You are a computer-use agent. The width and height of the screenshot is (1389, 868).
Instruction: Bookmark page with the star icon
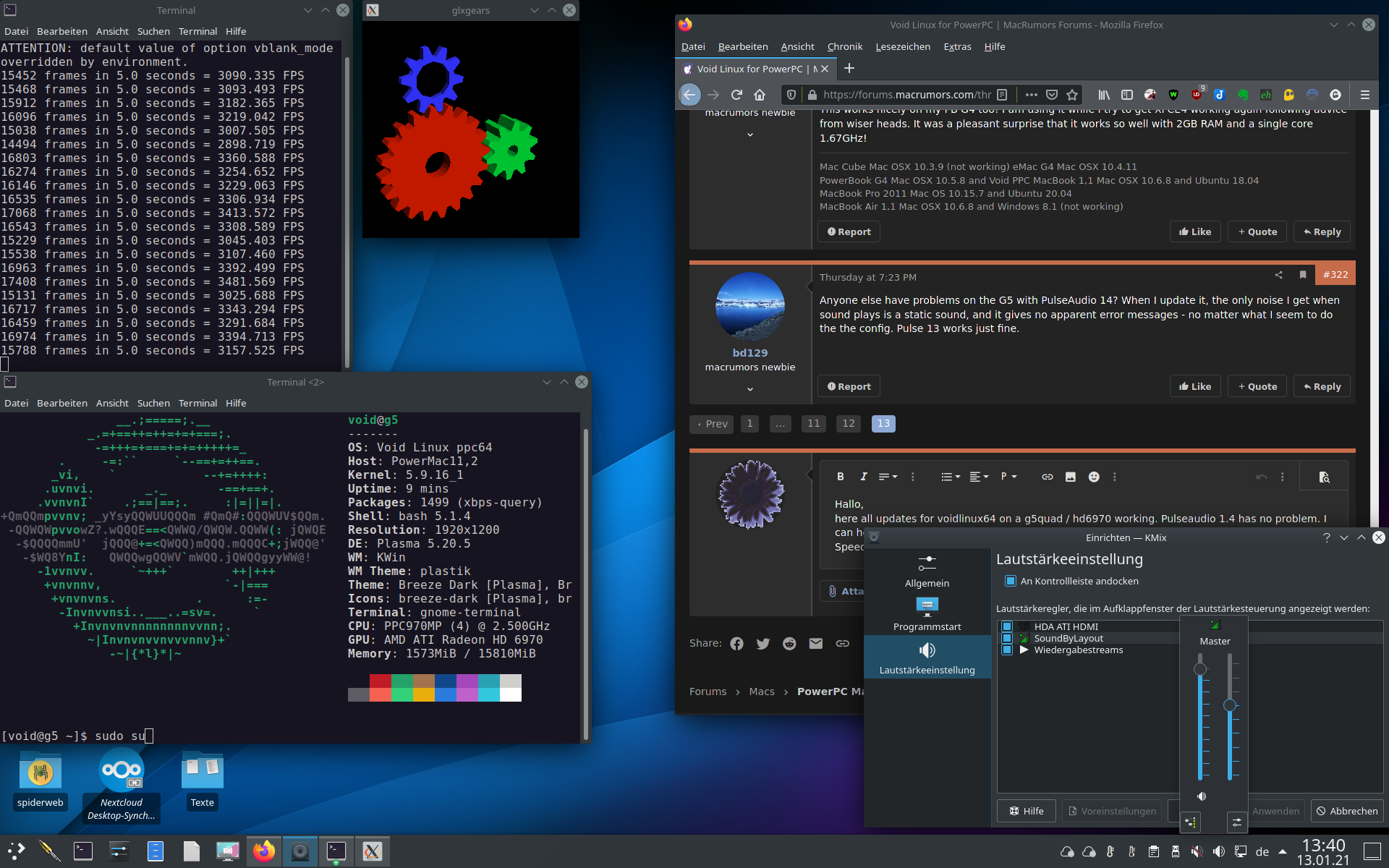(x=1072, y=95)
